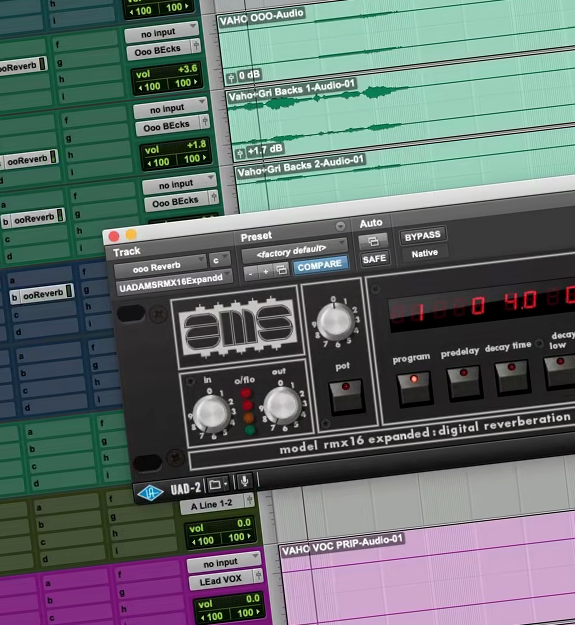The image size is (575, 625).
Task: Click the vol 0.0 field under LEad VOX
Action: pyautogui.click(x=229, y=601)
